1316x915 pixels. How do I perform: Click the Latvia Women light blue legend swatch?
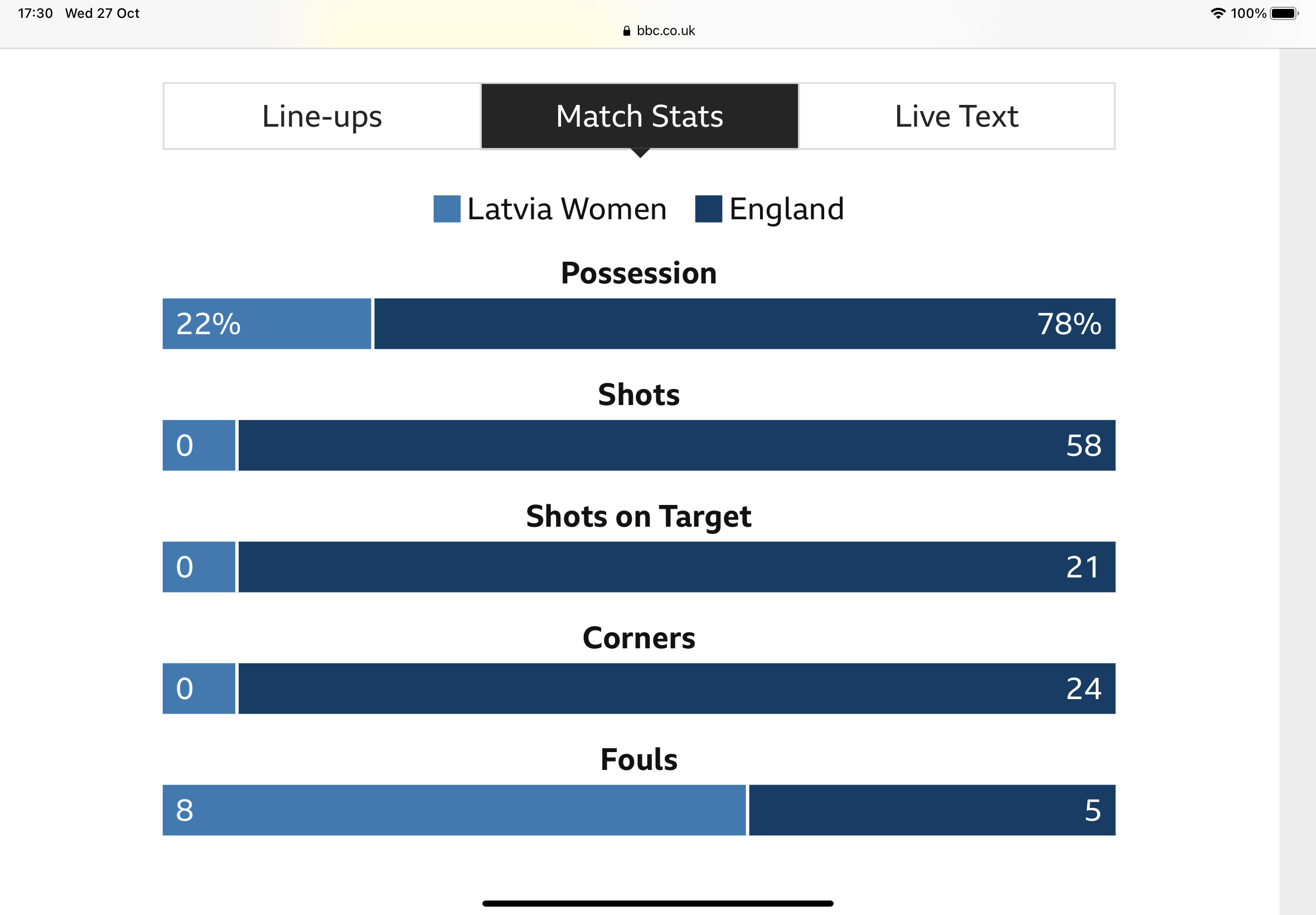click(447, 209)
